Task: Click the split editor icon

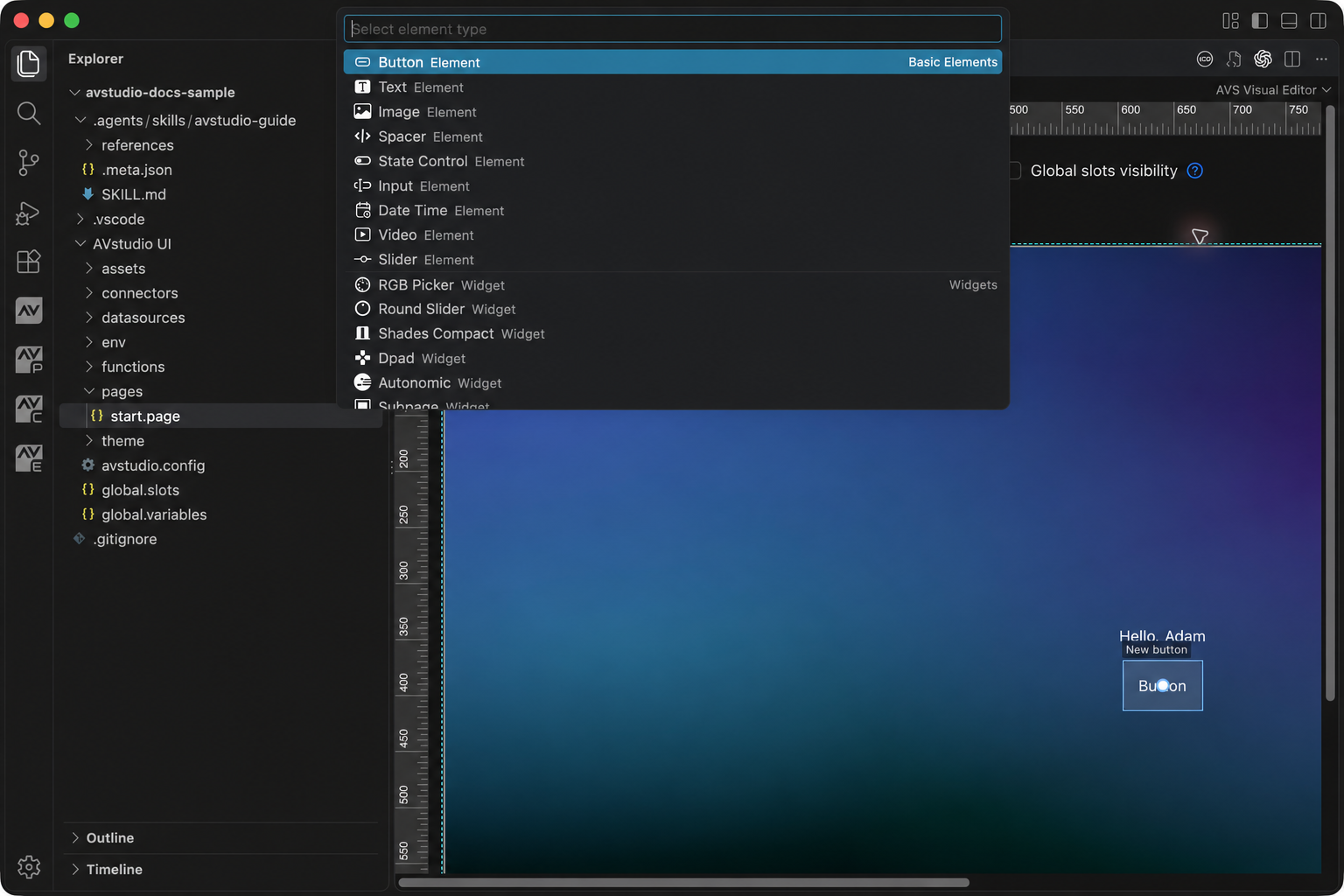Action: pos(1292,59)
